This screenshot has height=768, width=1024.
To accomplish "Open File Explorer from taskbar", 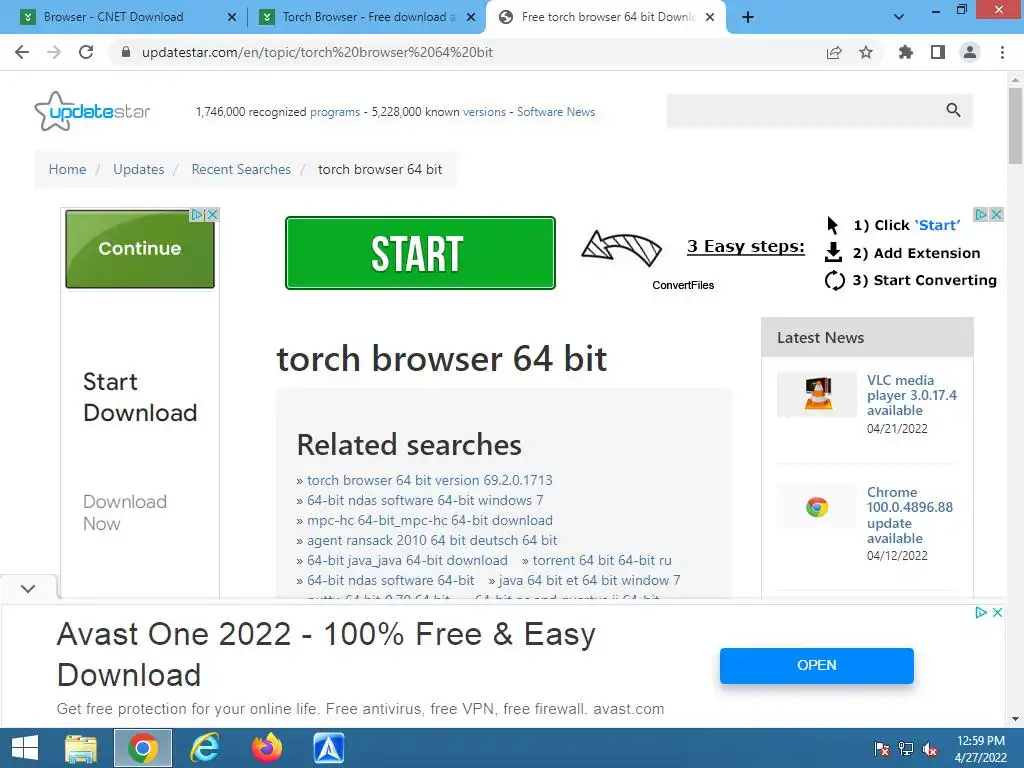I will point(81,748).
